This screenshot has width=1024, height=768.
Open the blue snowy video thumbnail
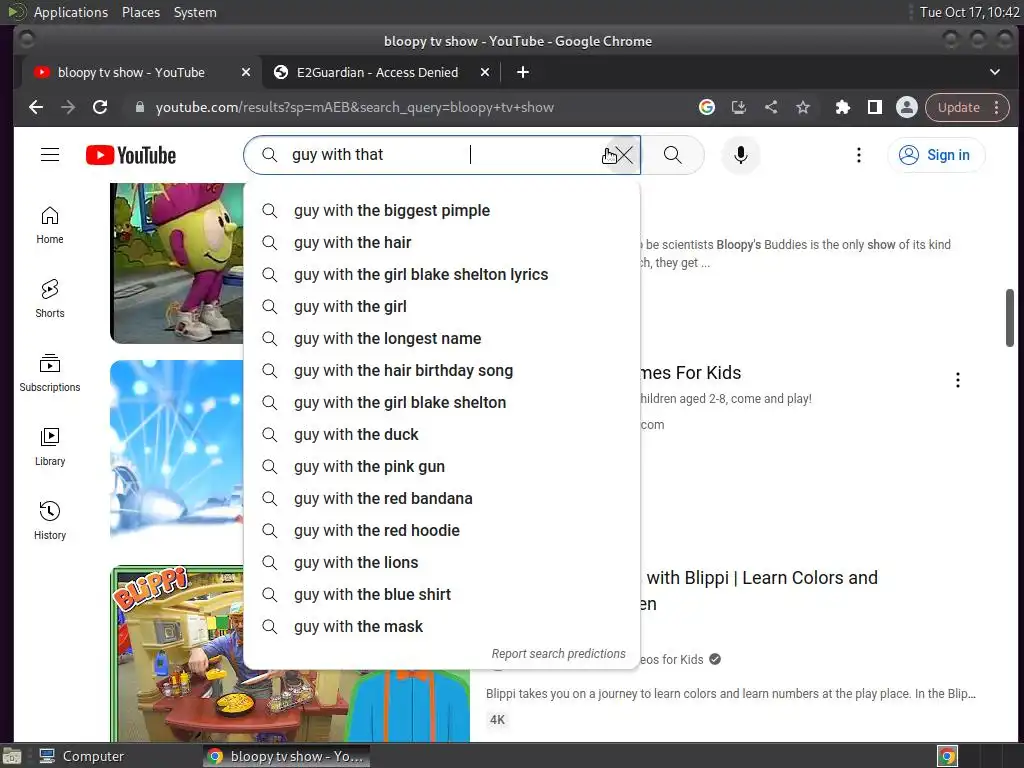[x=176, y=449]
